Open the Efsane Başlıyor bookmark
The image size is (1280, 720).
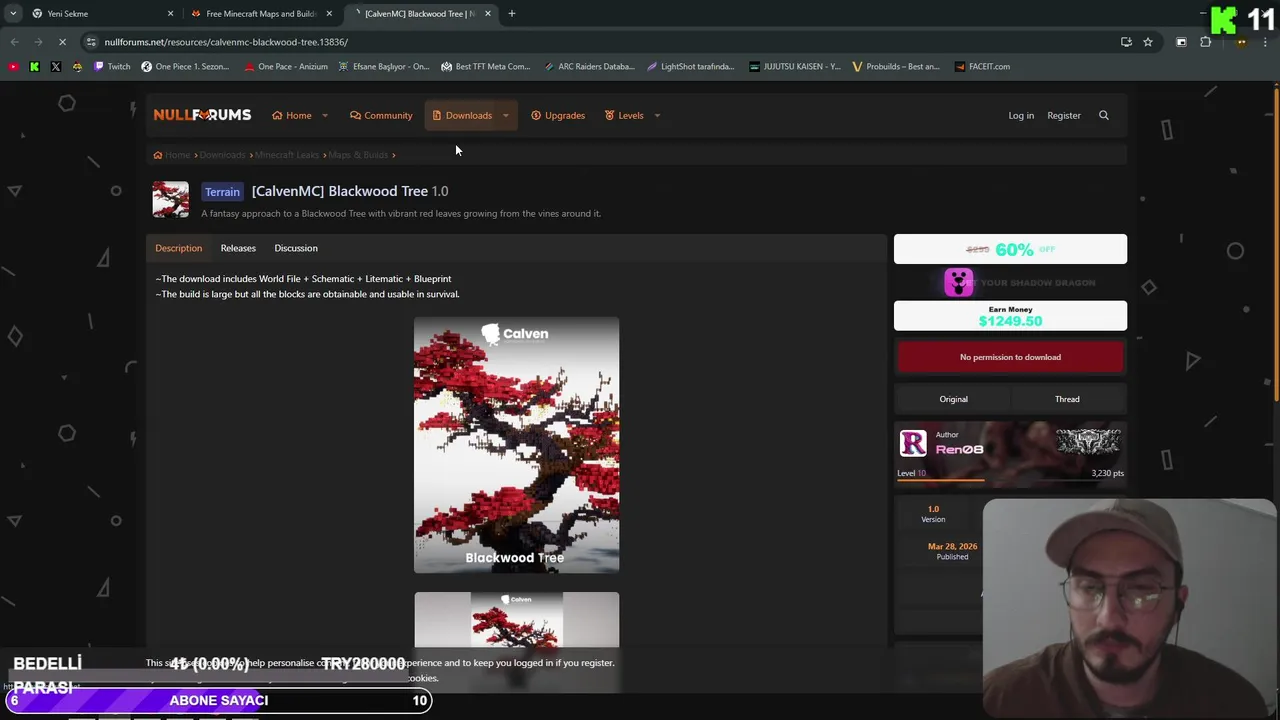tap(384, 67)
